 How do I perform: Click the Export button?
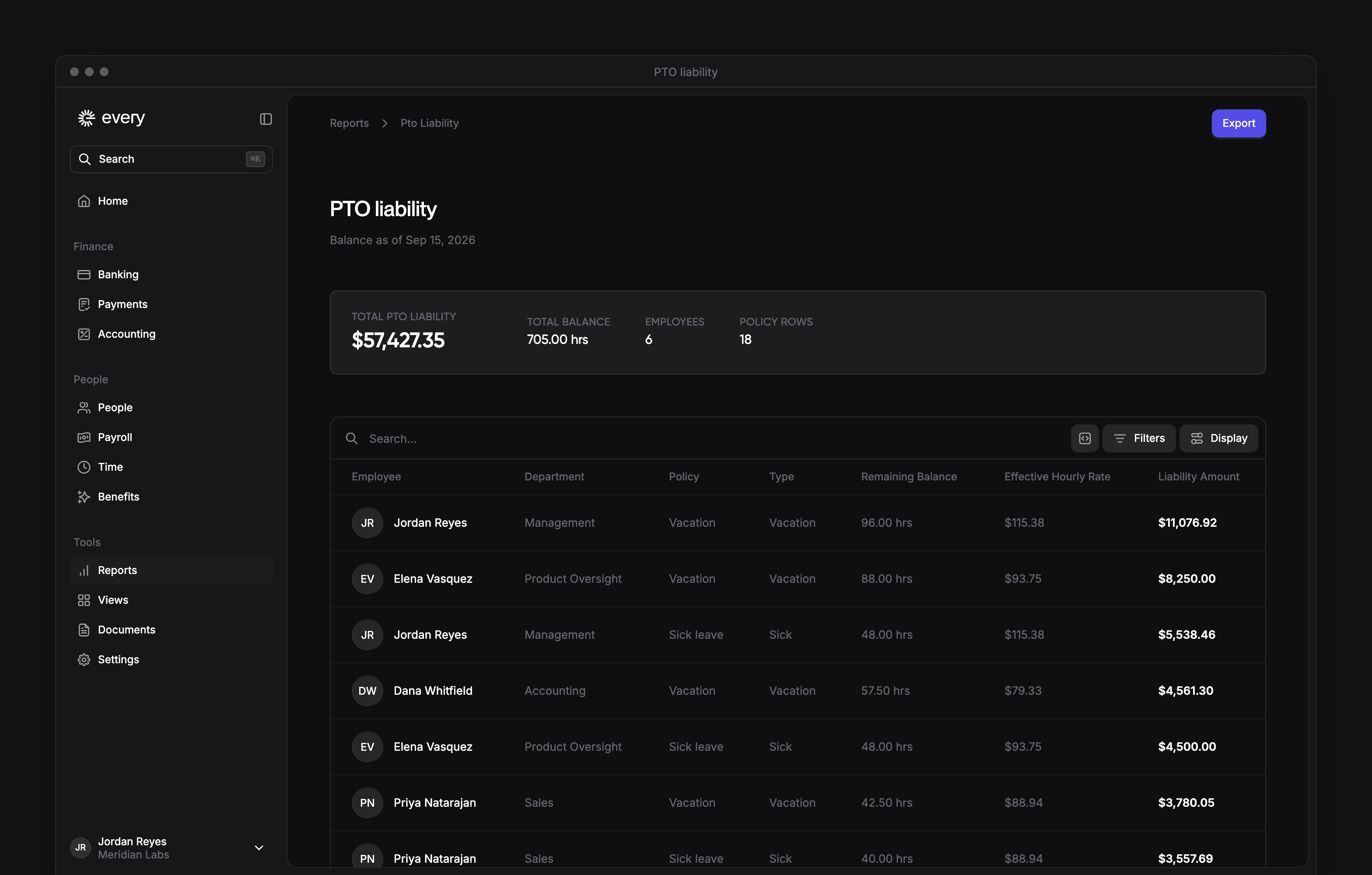tap(1238, 123)
